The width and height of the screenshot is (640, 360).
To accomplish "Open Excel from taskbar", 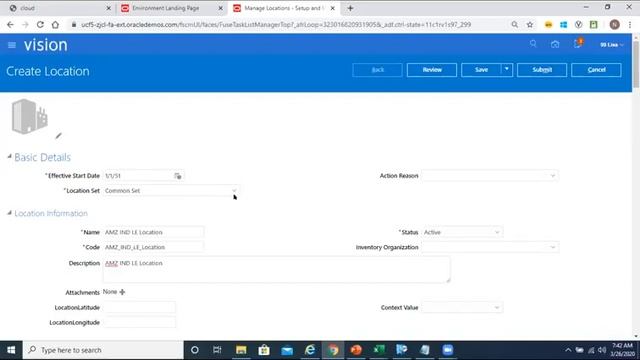I will click(379, 350).
